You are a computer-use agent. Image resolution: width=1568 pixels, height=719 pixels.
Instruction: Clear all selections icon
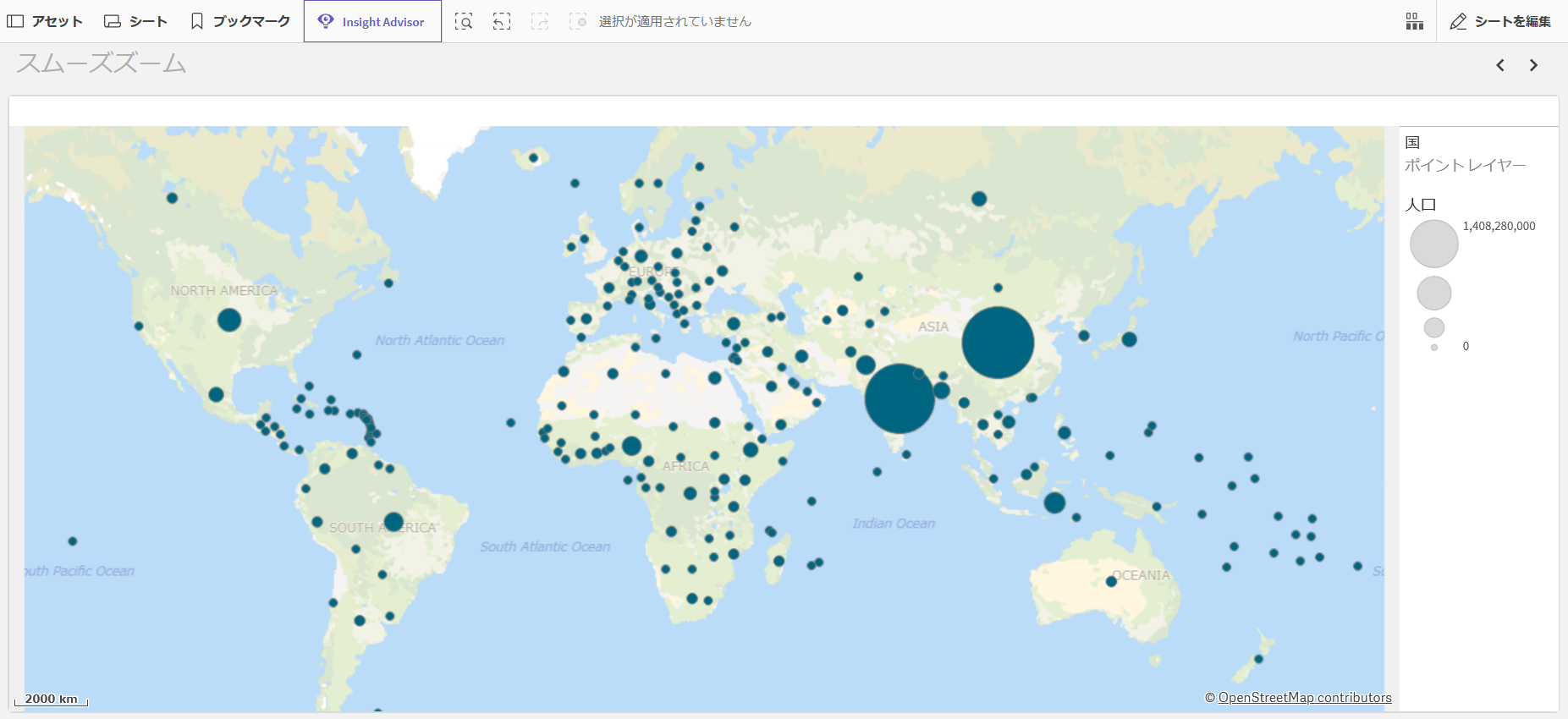tap(578, 21)
